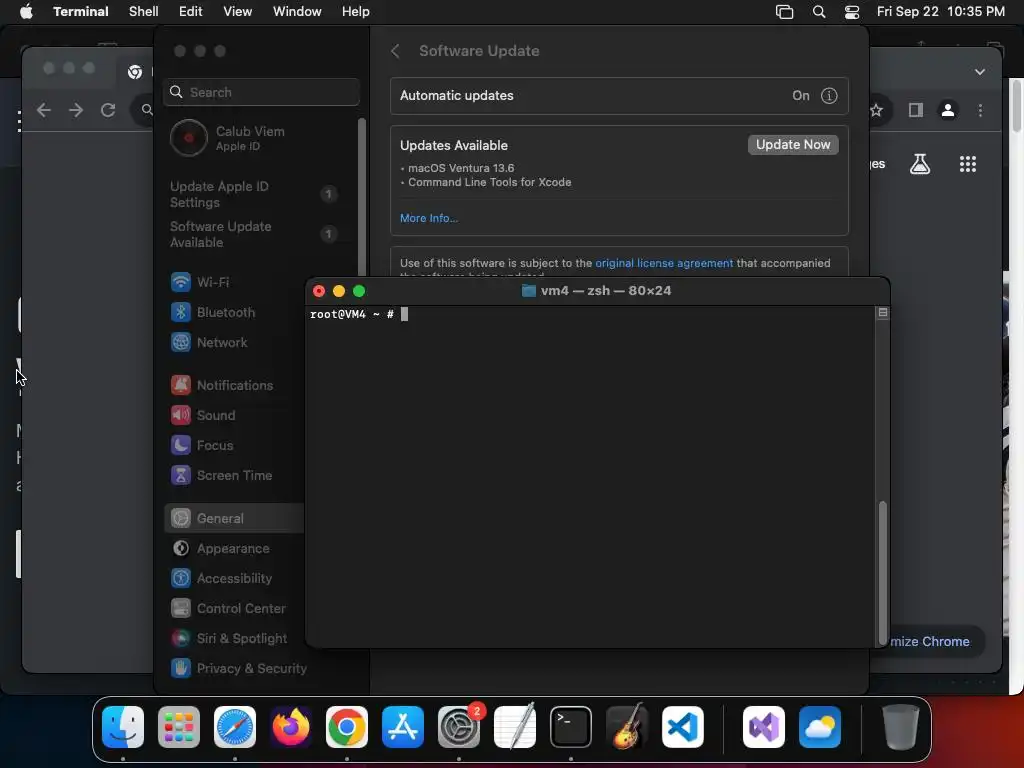Open the View menu
This screenshot has width=1024, height=768.
238,11
